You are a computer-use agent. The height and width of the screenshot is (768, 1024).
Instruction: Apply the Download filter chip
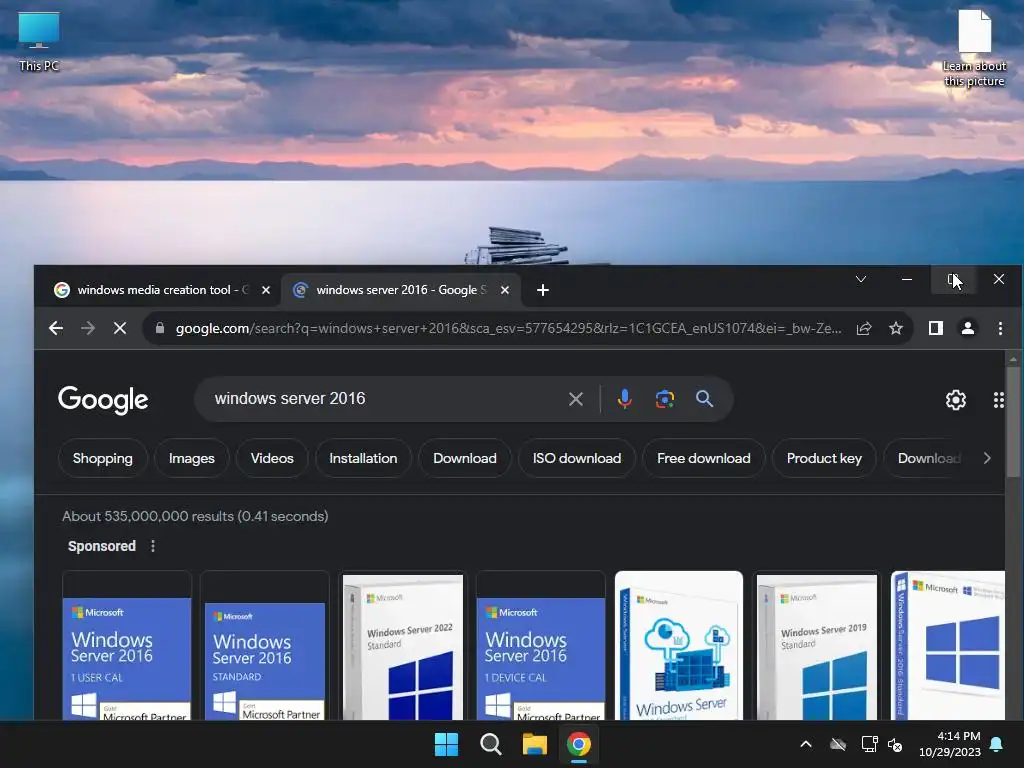pos(464,458)
